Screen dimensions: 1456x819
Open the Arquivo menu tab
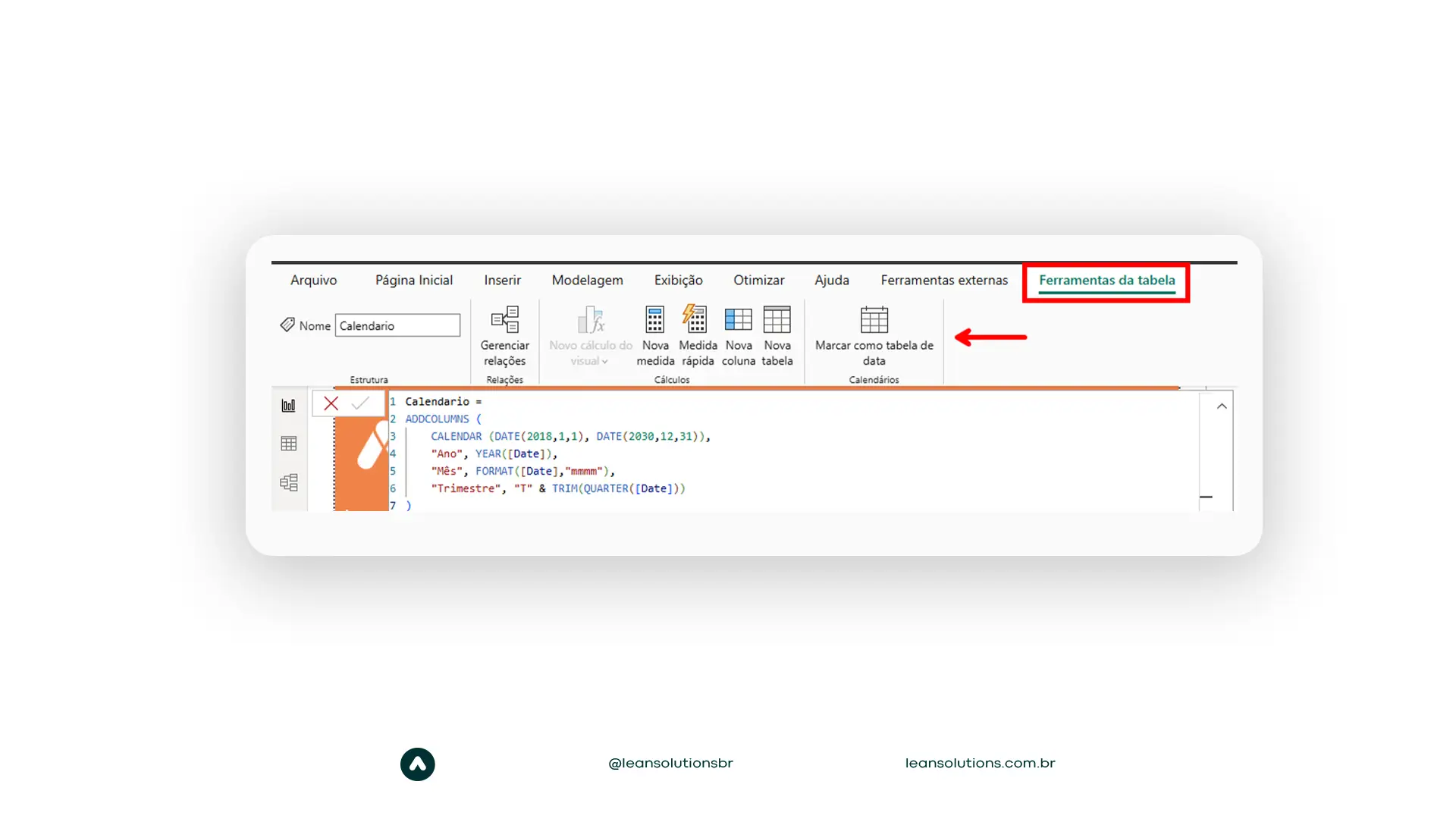[313, 280]
